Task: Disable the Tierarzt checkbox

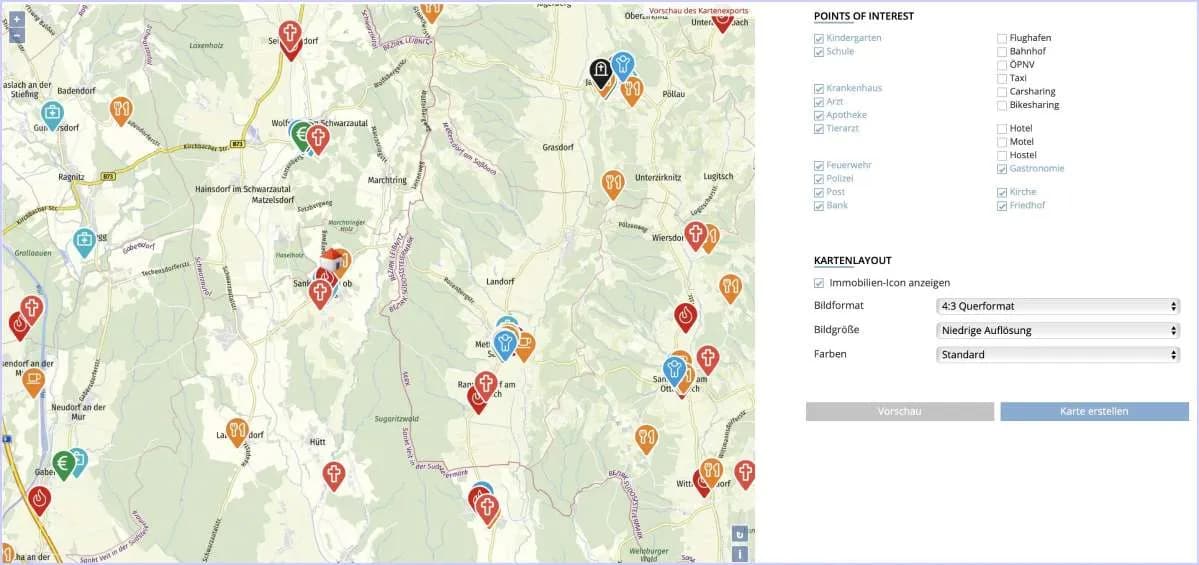Action: click(819, 128)
